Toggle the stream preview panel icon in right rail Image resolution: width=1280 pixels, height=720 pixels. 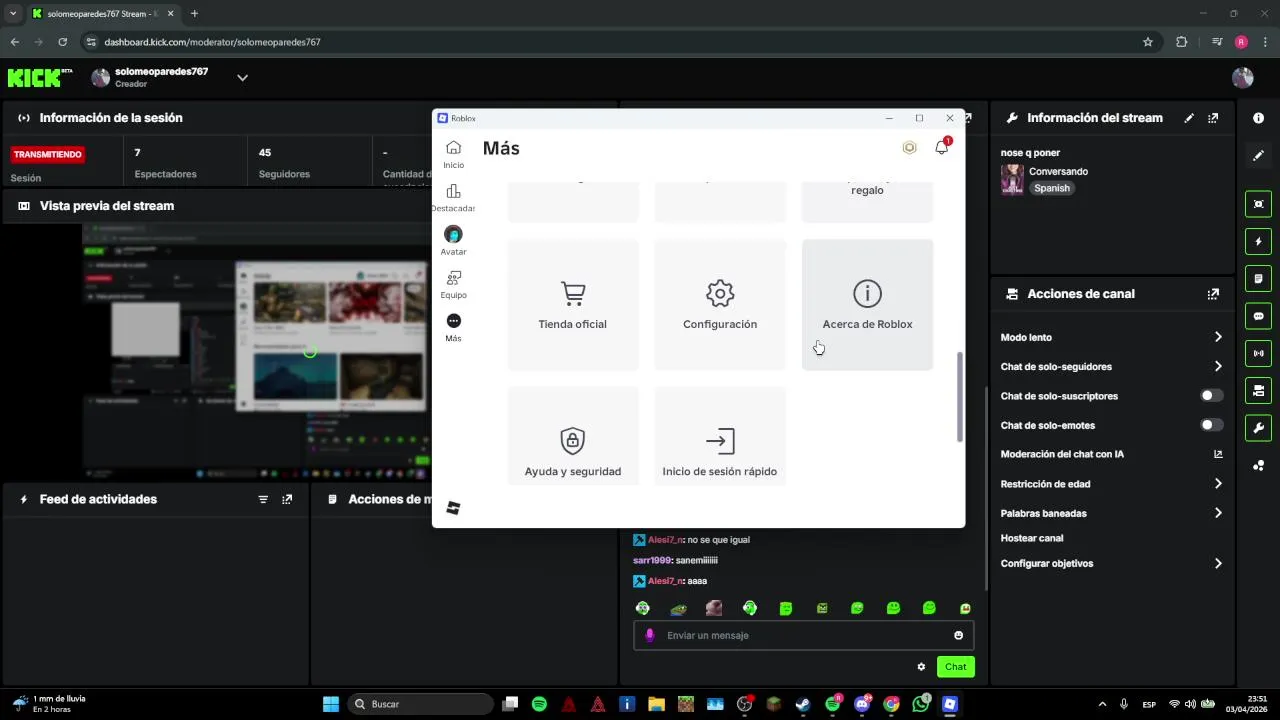point(1258,204)
